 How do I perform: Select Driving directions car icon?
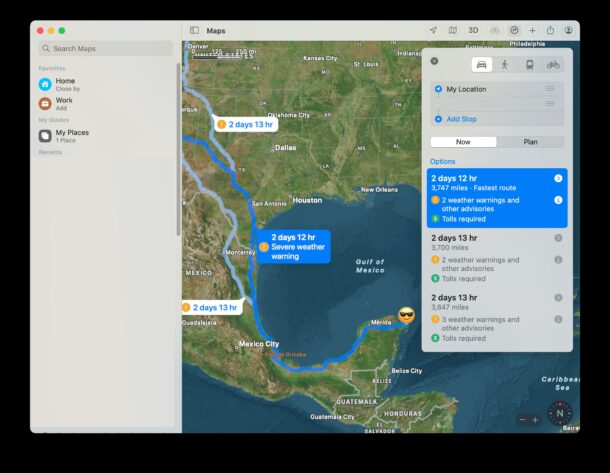click(x=481, y=65)
